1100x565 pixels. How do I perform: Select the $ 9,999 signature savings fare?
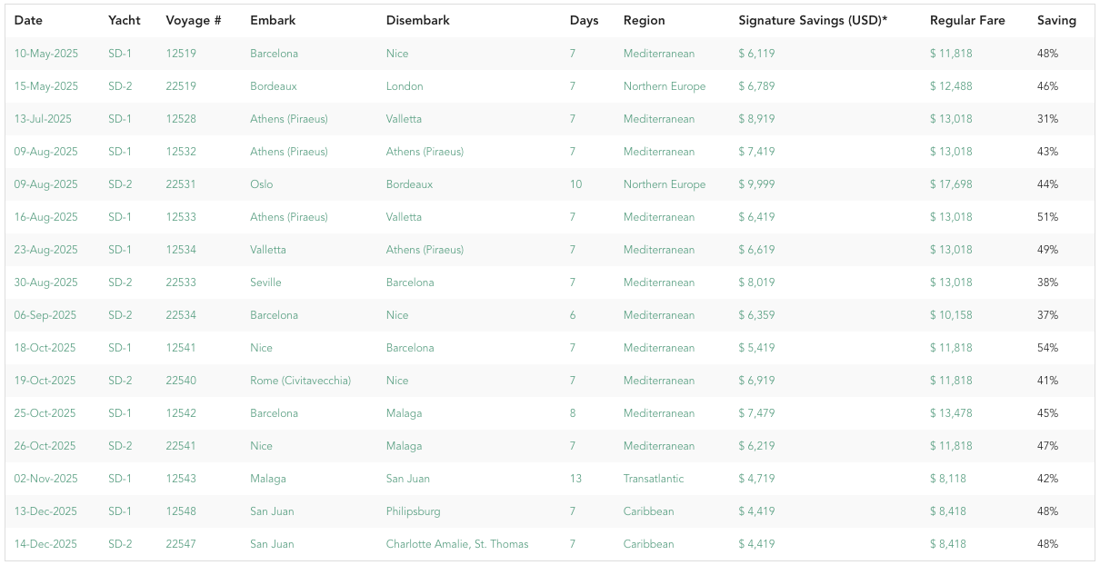click(757, 184)
